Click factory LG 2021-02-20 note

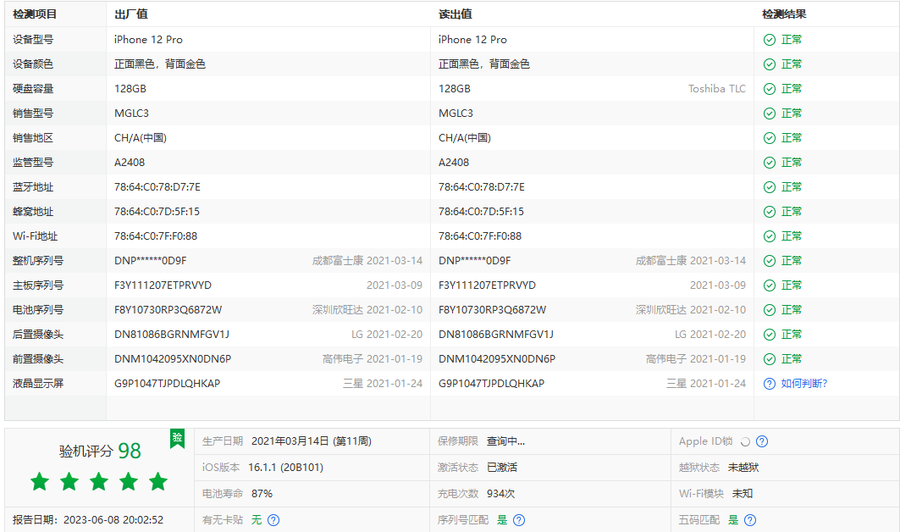click(x=387, y=334)
